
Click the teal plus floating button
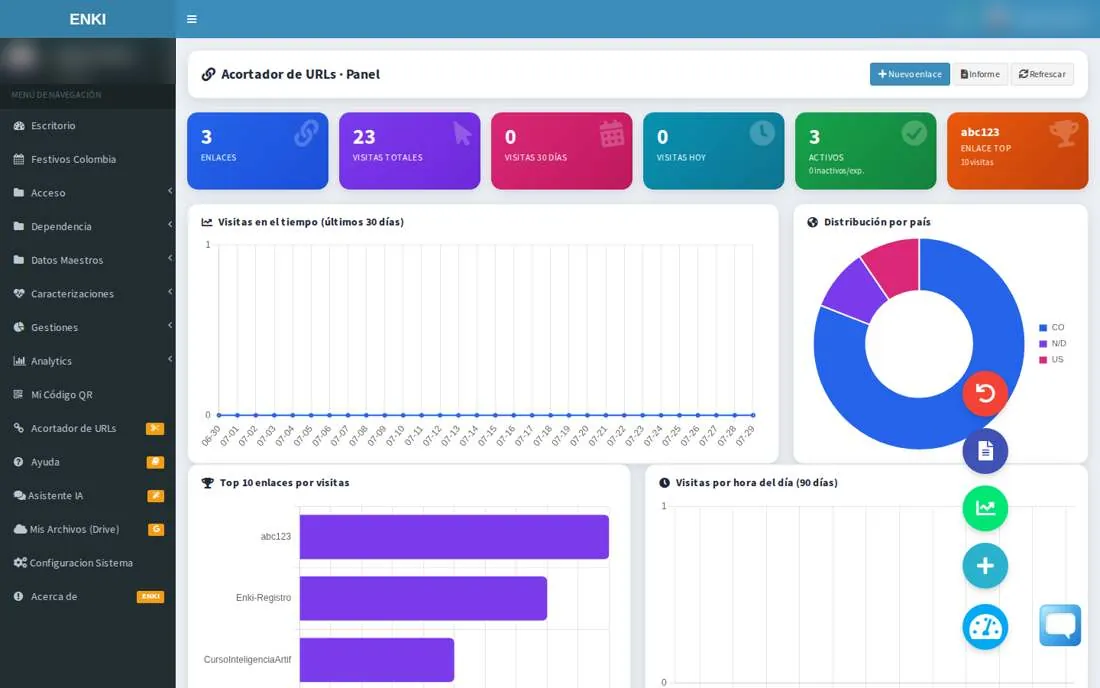(x=985, y=566)
